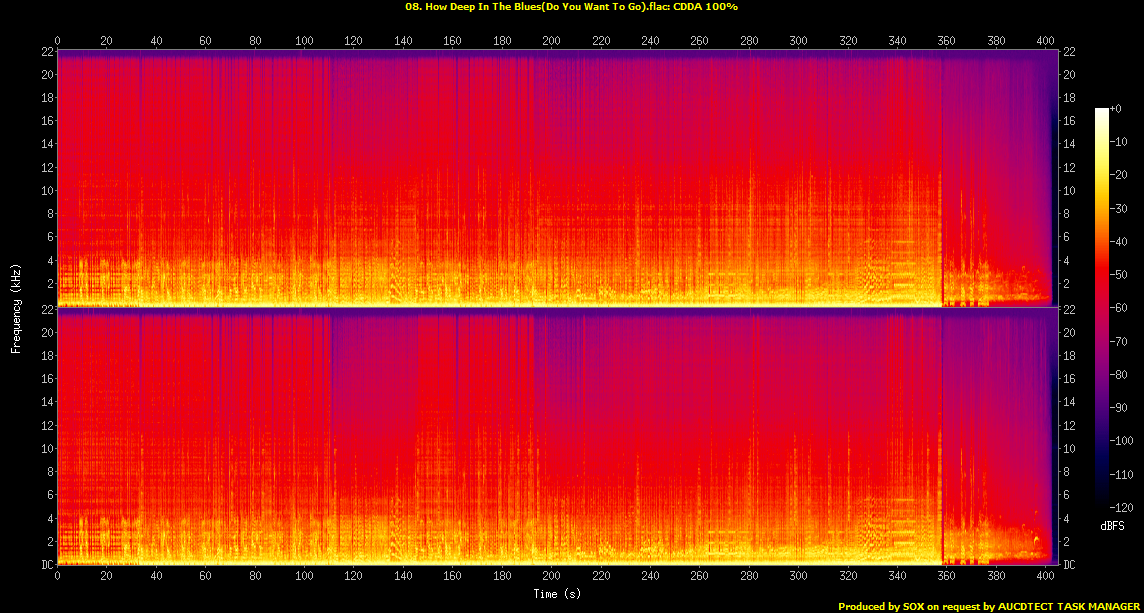
Task: Select the 200 mark on the bottom time axis
Action: click(x=551, y=577)
